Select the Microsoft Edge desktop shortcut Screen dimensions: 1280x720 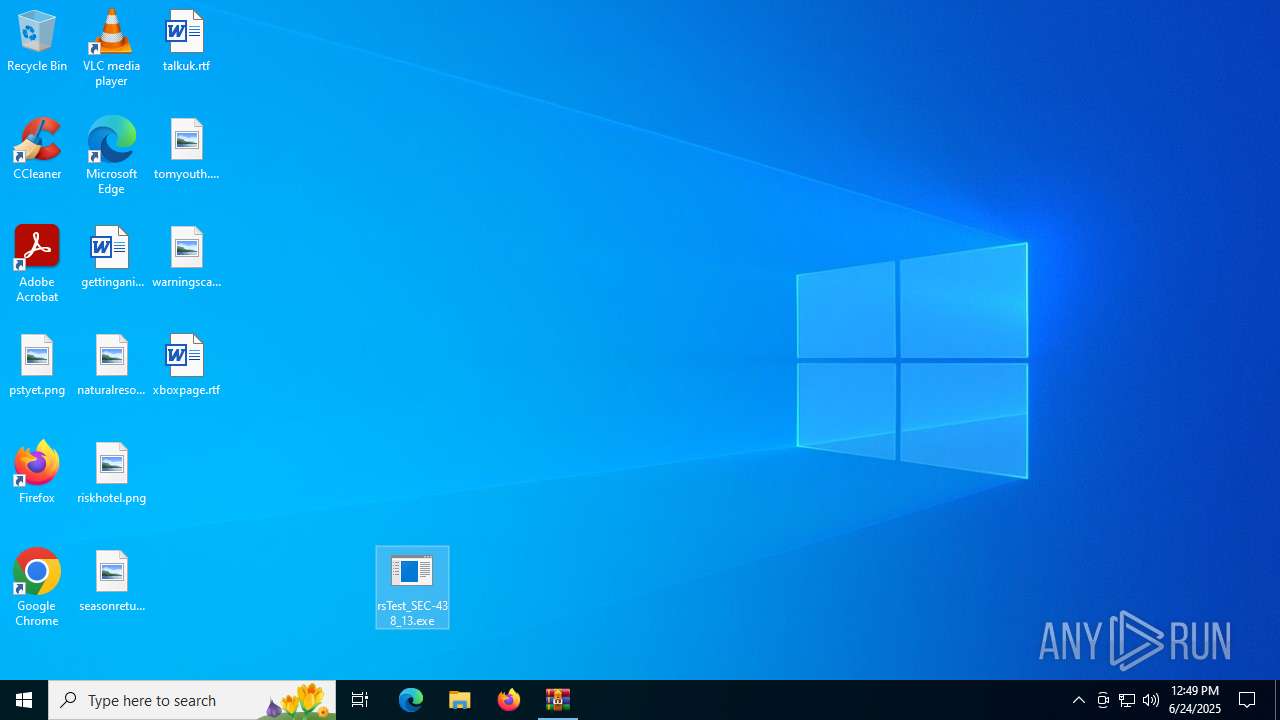click(111, 156)
